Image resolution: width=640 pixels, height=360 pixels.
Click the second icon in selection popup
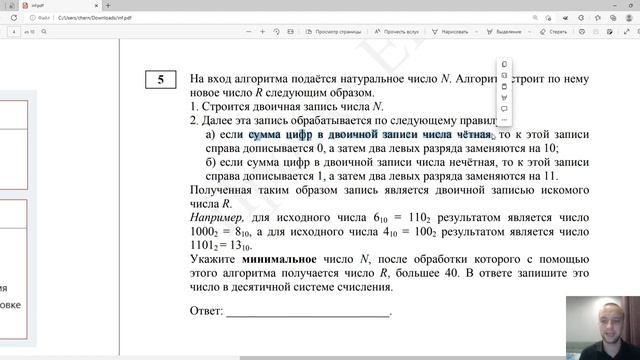504,76
